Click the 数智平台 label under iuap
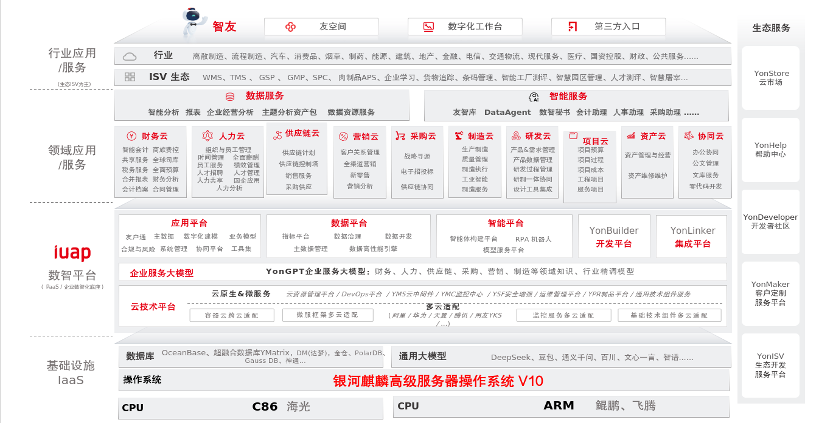 point(72,275)
